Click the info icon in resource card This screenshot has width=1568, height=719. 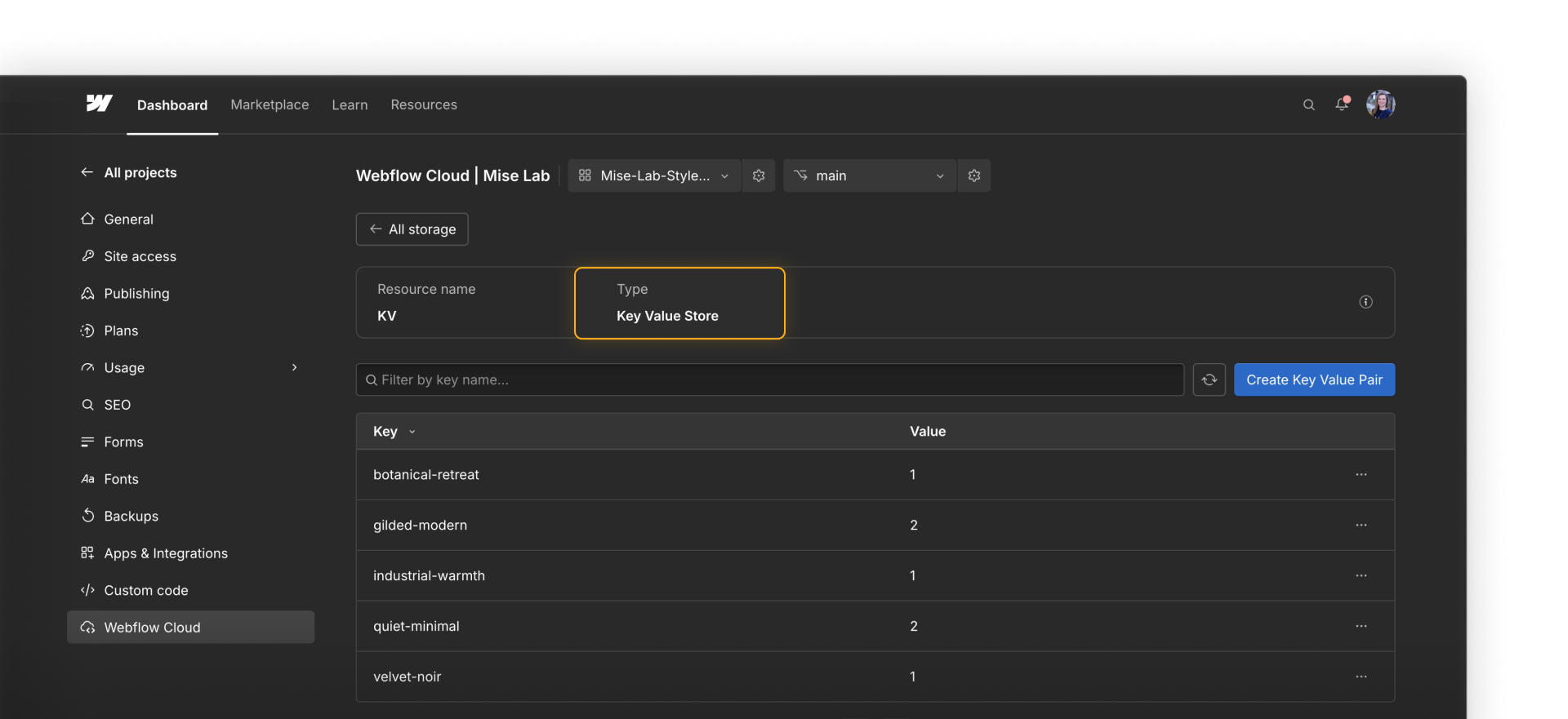click(1365, 302)
